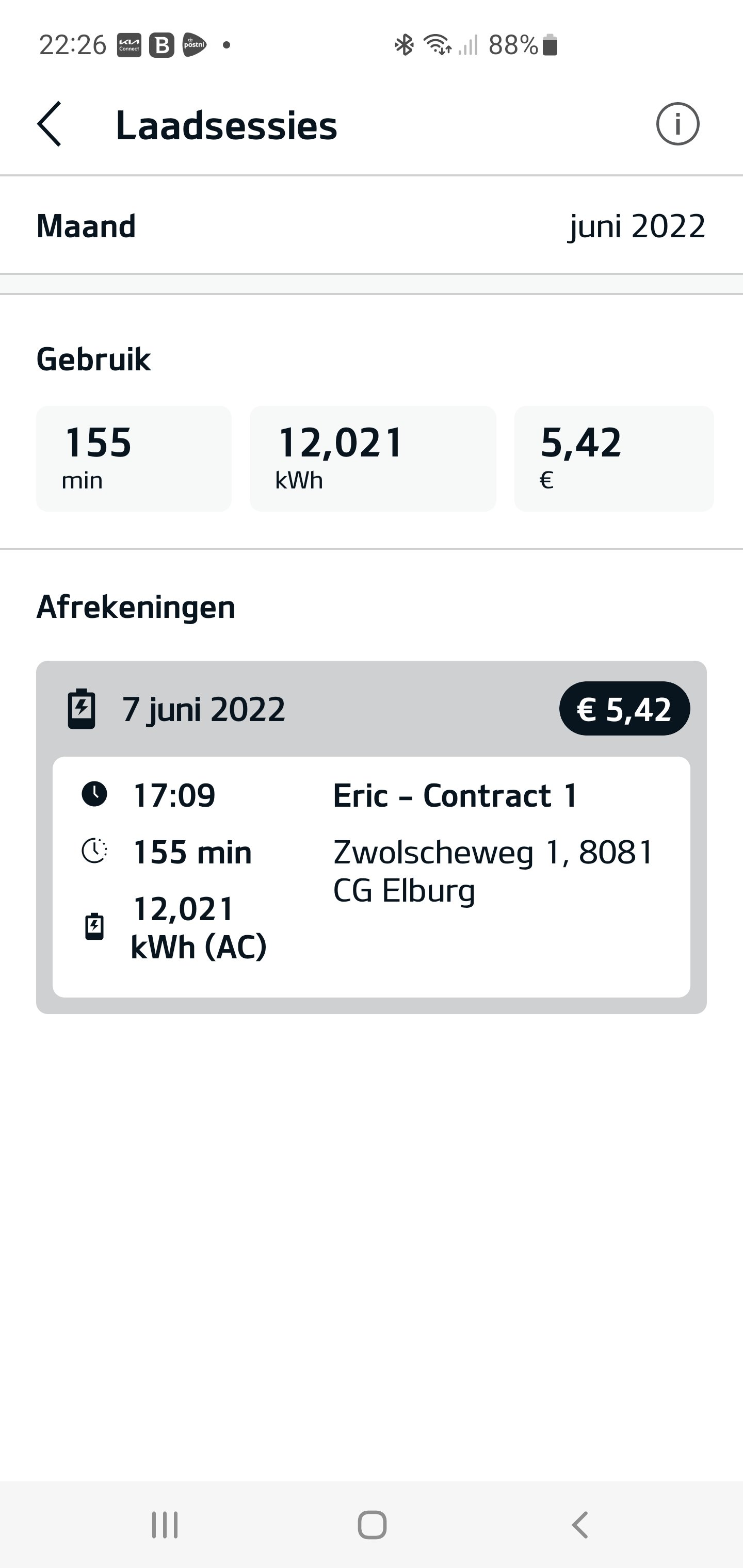This screenshot has width=743, height=1568.
Task: Open the Eric – Contract 1 session details
Action: [x=455, y=795]
